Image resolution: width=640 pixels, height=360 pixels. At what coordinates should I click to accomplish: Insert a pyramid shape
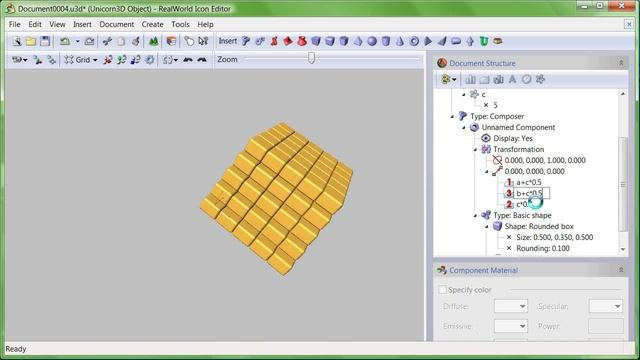point(358,41)
